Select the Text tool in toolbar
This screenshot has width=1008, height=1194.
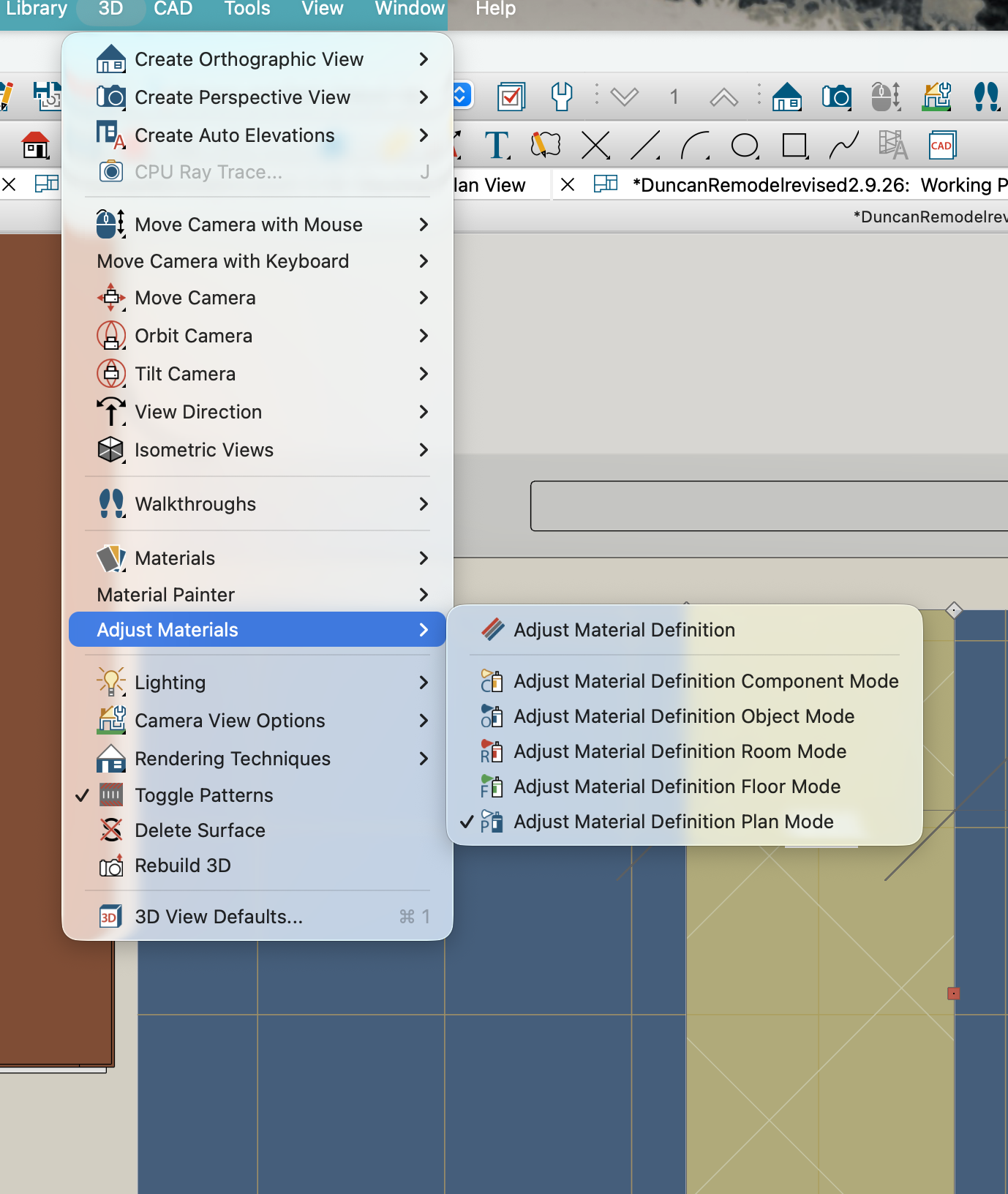(x=497, y=146)
